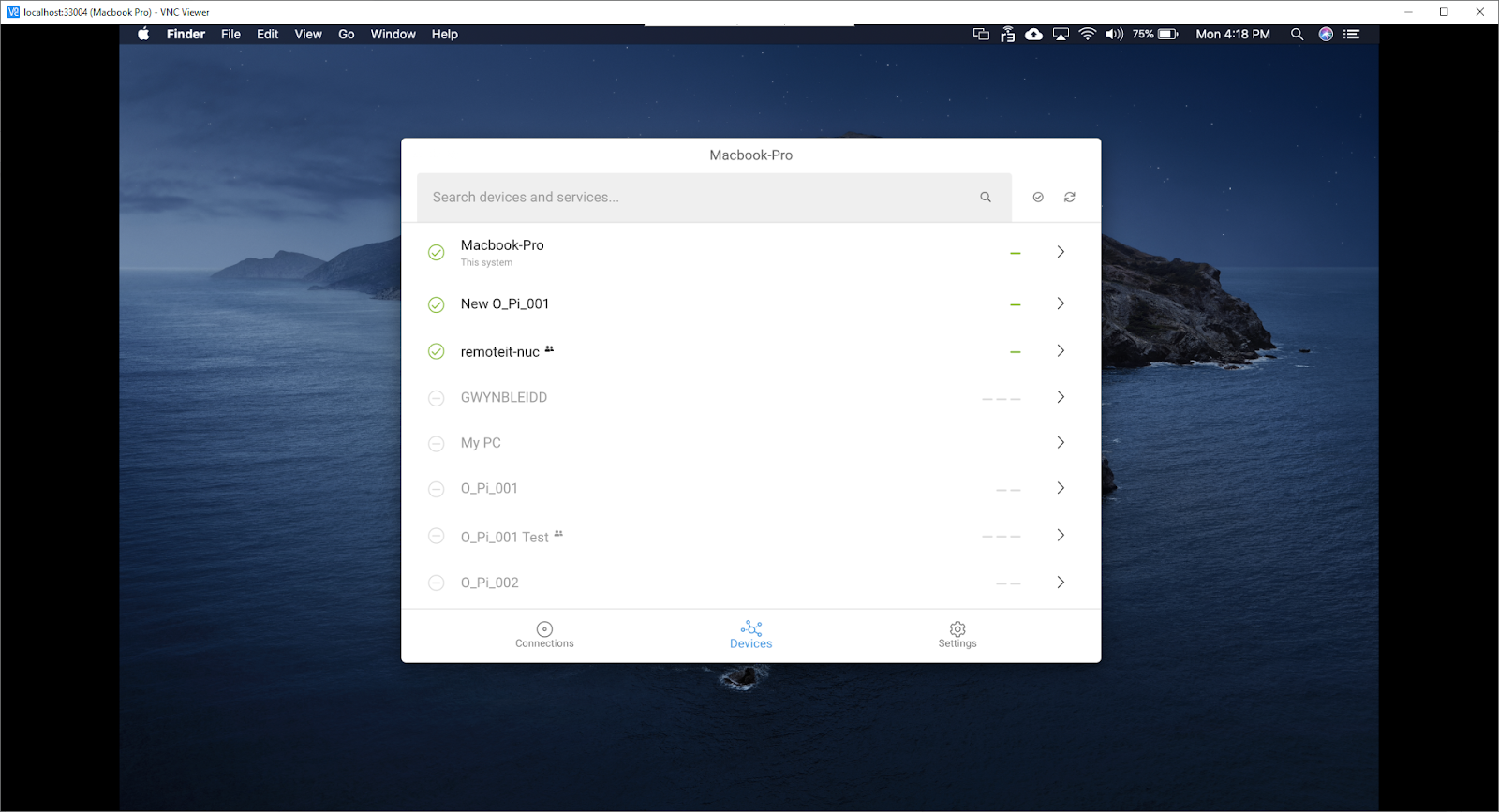Select the New O_Pi_001 device name

click(505, 304)
